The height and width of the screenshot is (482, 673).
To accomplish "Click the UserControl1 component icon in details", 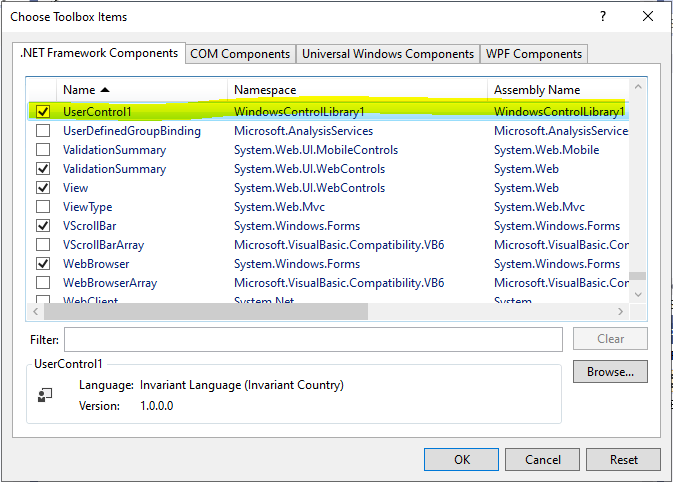I will coord(45,395).
